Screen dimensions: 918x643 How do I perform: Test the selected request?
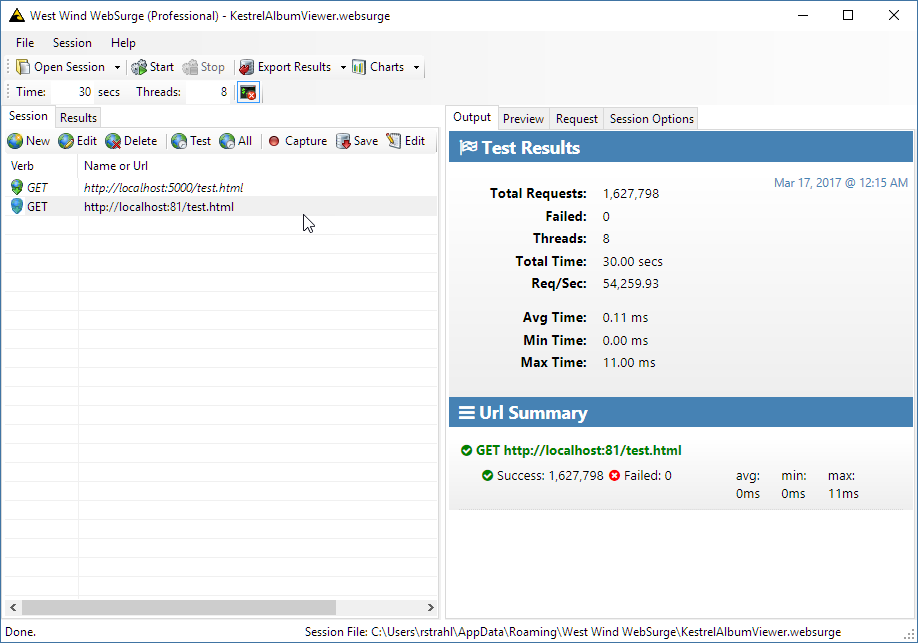coord(191,141)
